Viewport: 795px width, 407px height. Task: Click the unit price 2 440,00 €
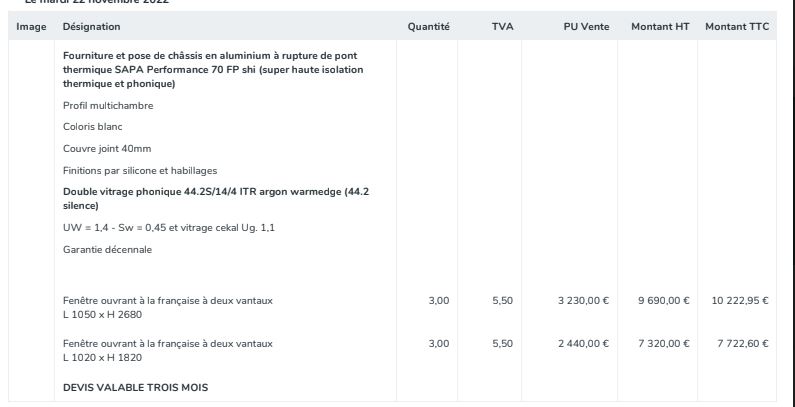582,343
